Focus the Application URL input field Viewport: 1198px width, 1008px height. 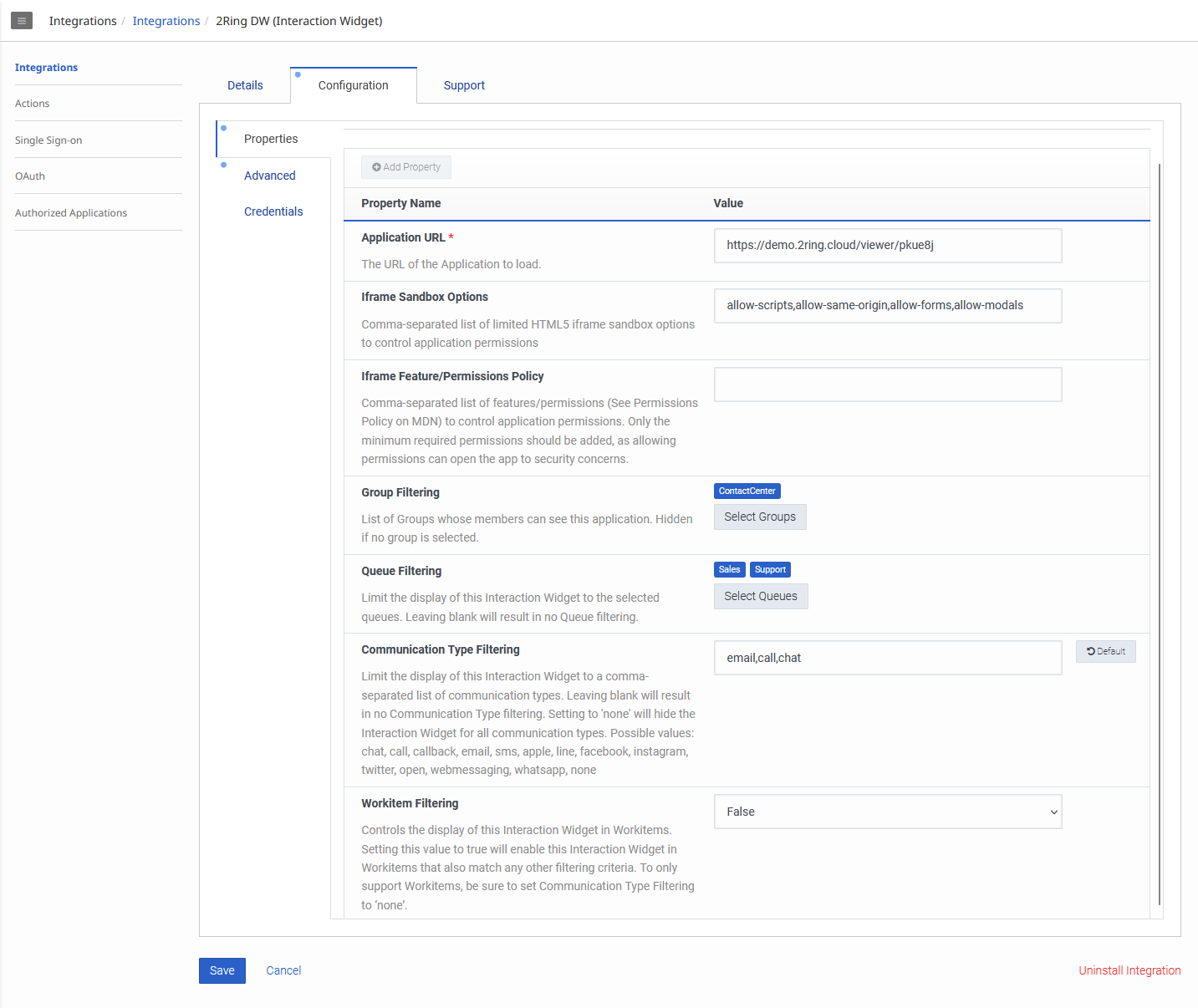887,246
